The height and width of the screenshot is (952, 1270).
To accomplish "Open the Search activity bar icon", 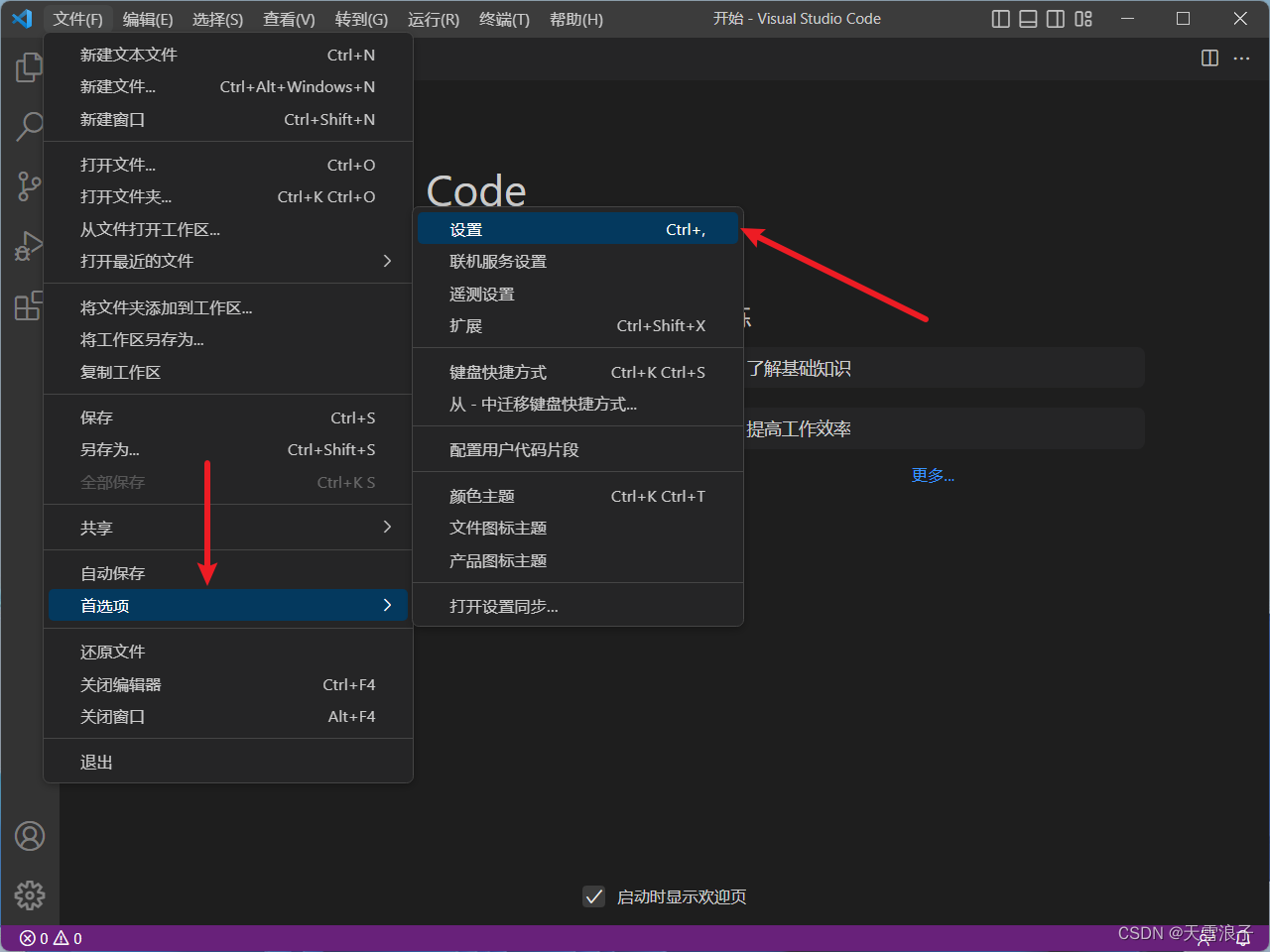I will click(x=29, y=126).
